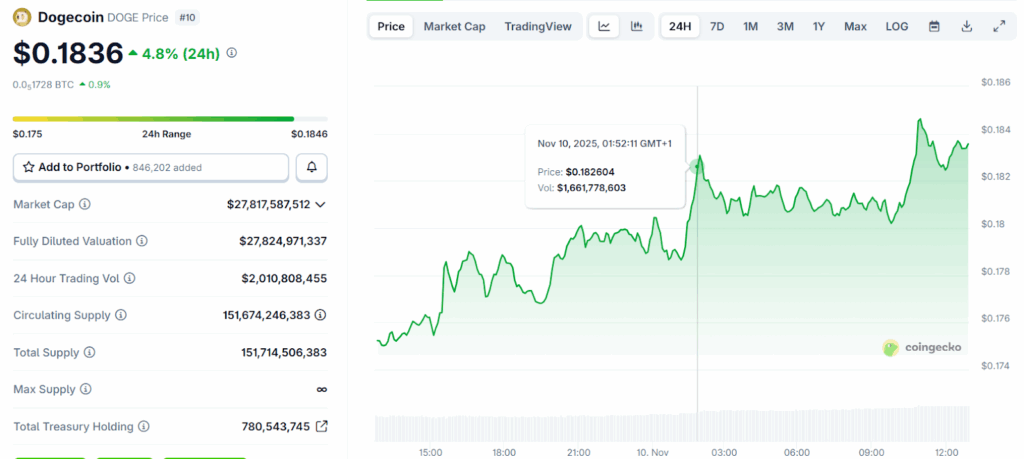
Task: Switch to the Market Cap tab
Action: click(454, 26)
